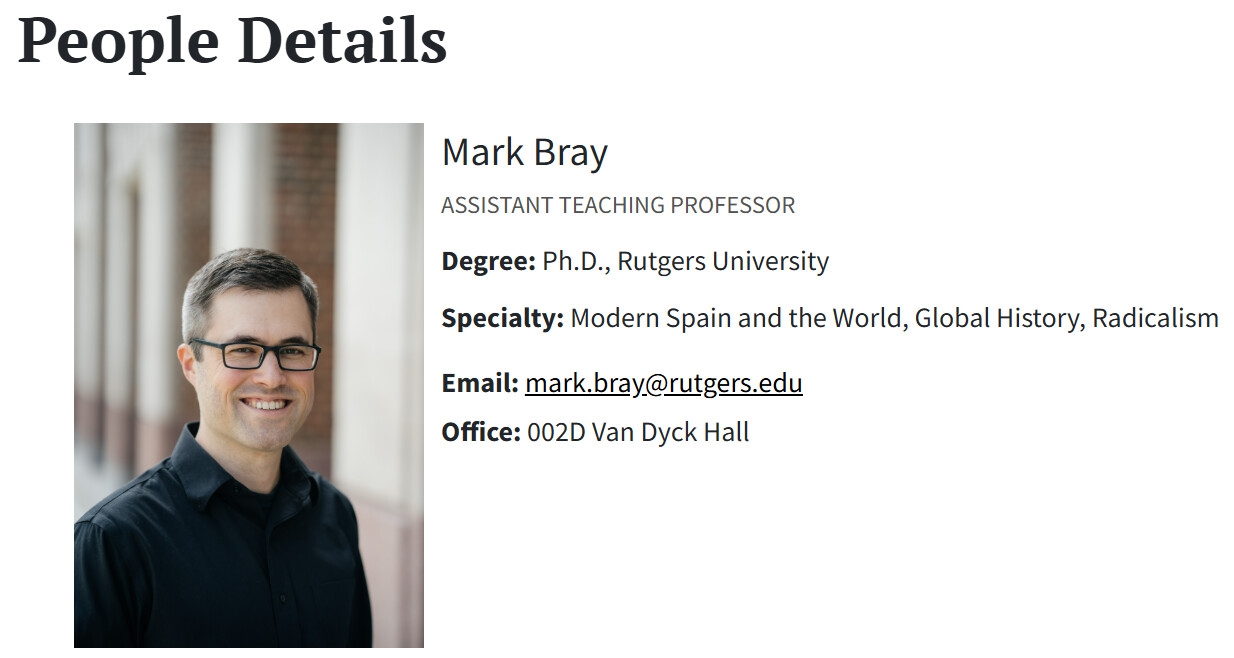Image resolution: width=1234 pixels, height=658 pixels.
Task: Click the mark.bray@rutgers.edu email link
Action: (x=663, y=383)
